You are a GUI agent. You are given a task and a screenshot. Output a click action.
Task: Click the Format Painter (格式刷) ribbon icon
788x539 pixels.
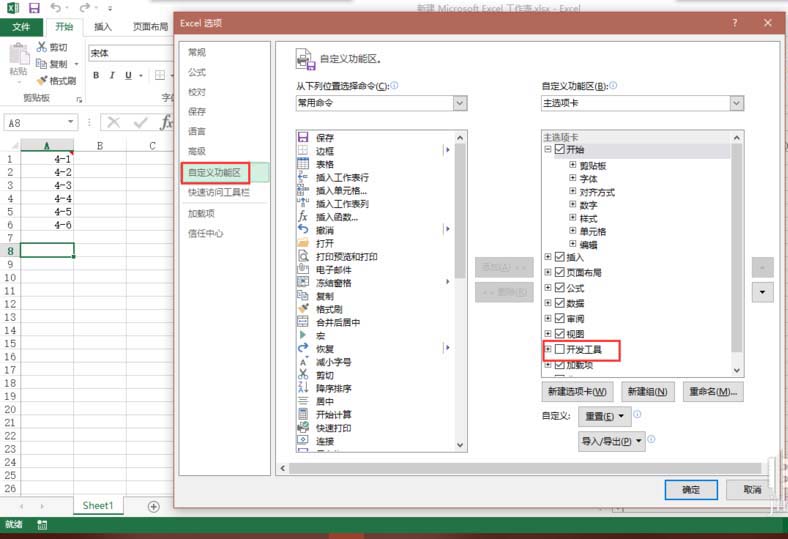point(42,80)
